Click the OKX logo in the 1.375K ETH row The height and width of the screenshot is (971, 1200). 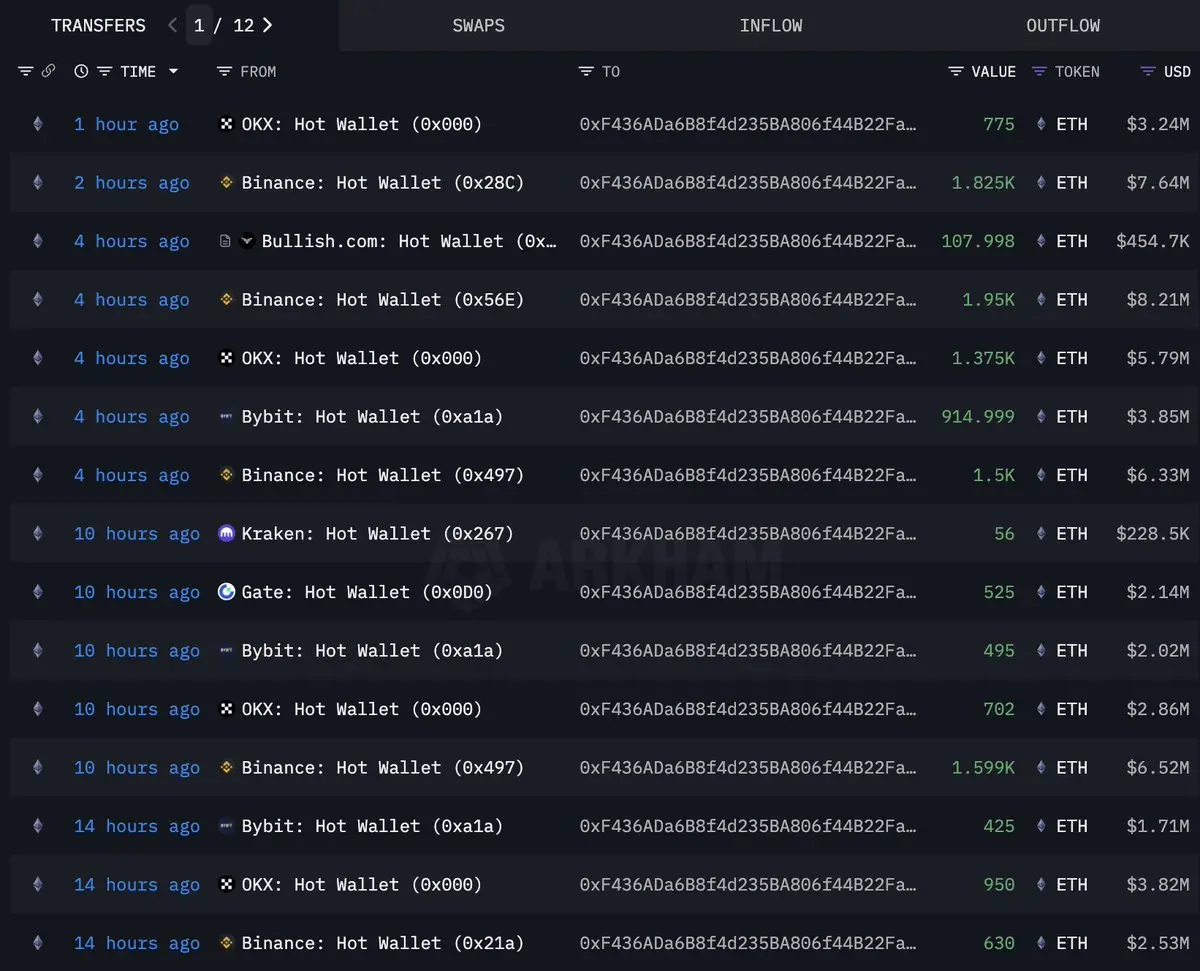(226, 358)
